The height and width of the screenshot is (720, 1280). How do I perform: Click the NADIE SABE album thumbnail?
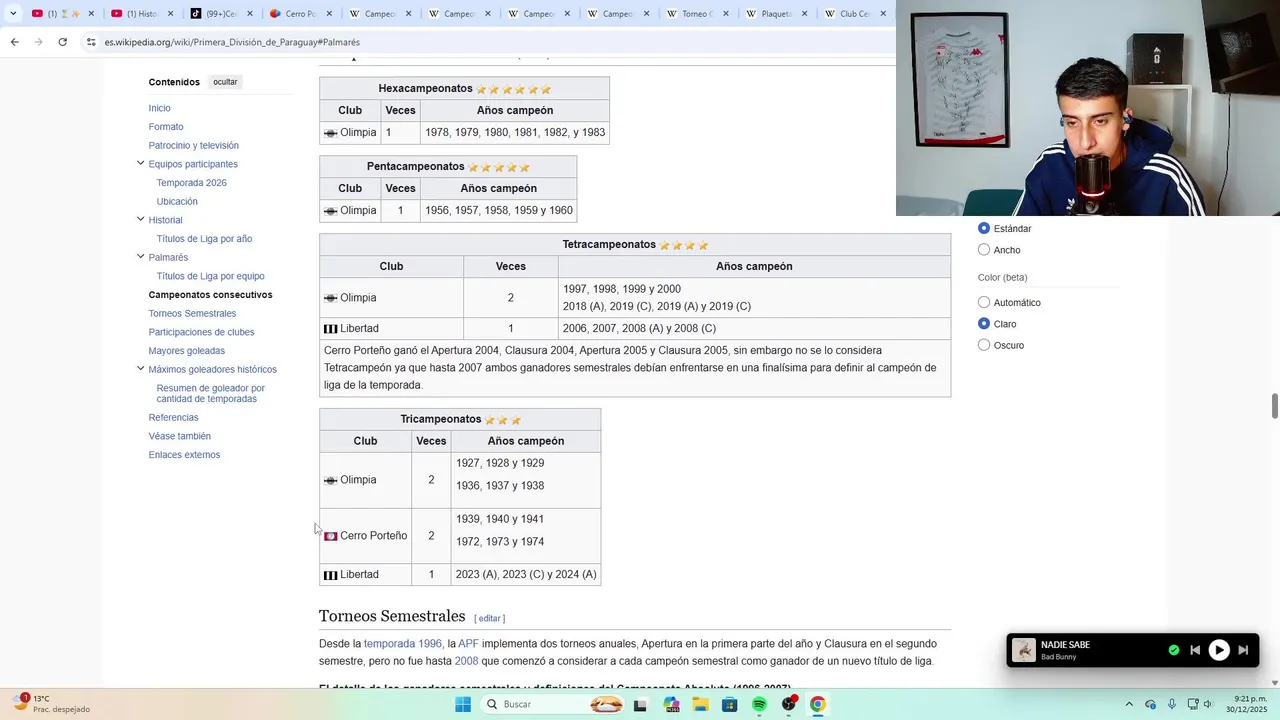[1024, 650]
